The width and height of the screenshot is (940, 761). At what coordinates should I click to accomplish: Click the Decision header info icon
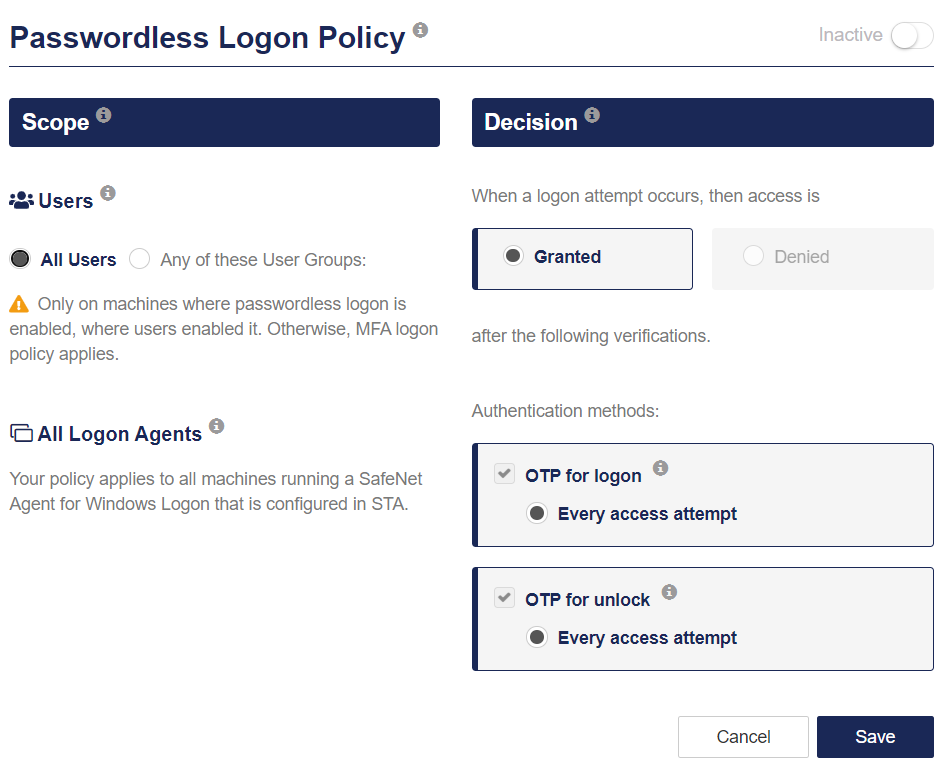click(x=592, y=114)
